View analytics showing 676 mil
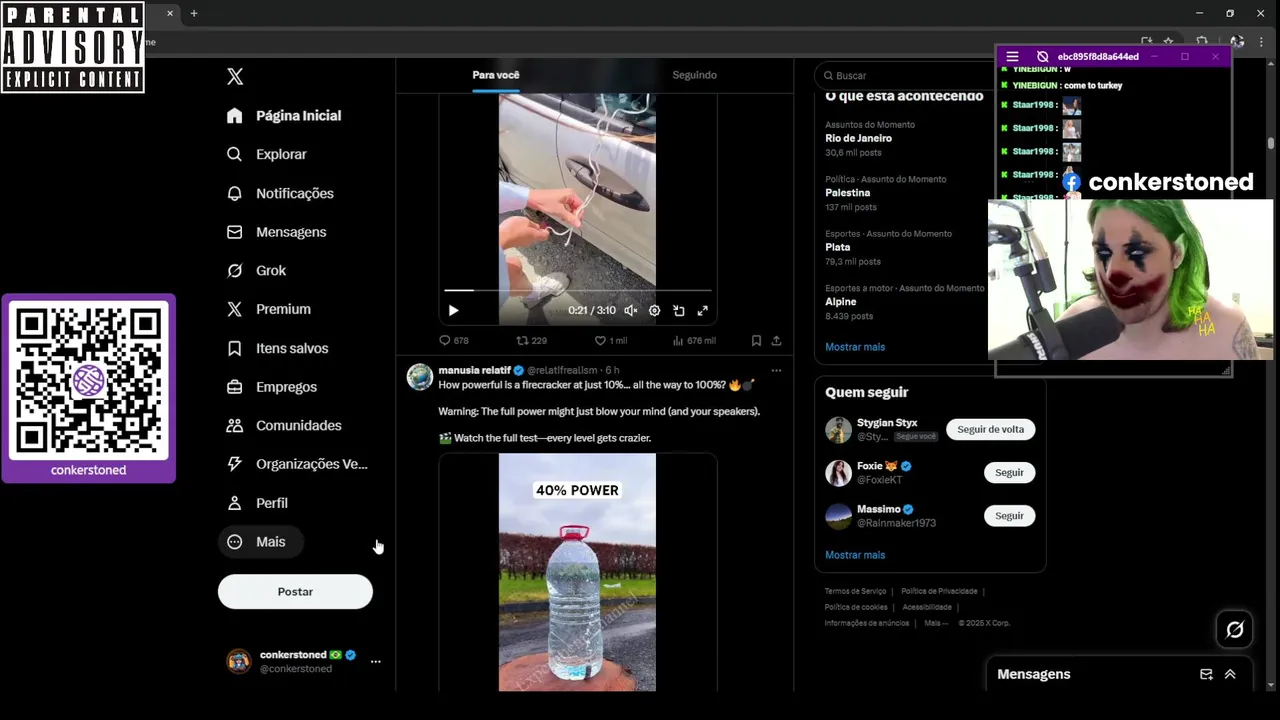Screen dimensions: 1280x720 coord(693,341)
